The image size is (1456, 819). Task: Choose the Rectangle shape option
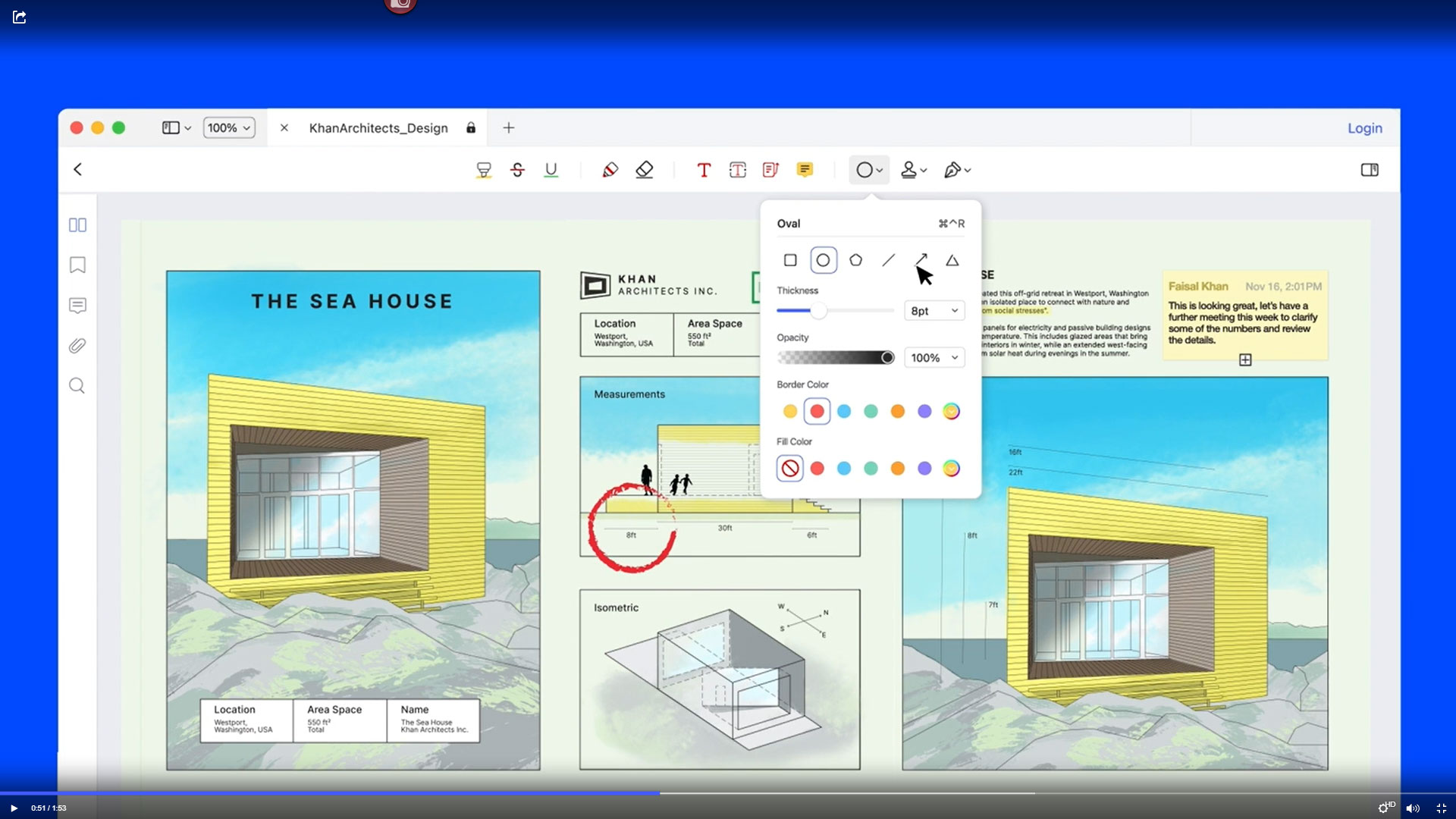click(x=790, y=260)
